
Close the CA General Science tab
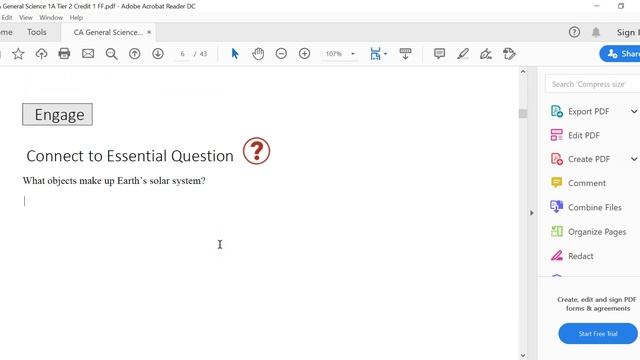click(149, 32)
